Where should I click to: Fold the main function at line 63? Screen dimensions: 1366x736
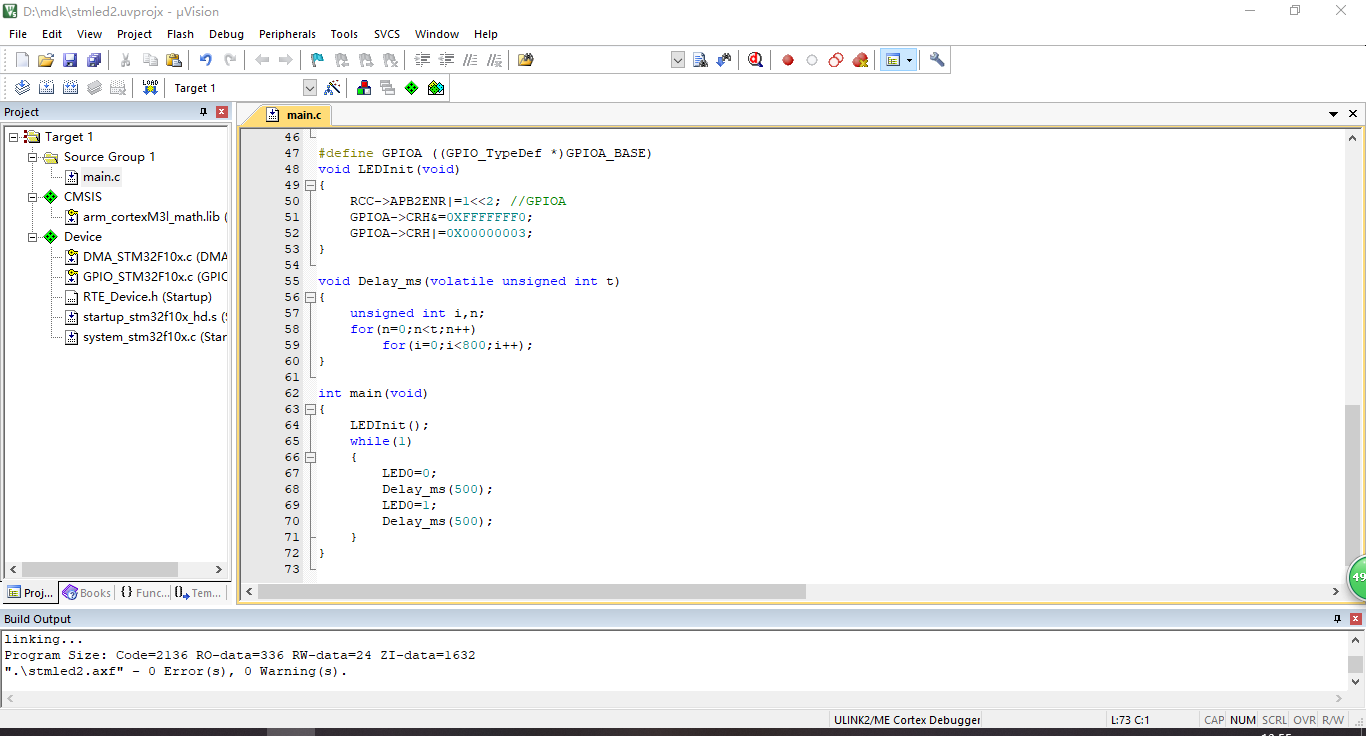(x=310, y=409)
